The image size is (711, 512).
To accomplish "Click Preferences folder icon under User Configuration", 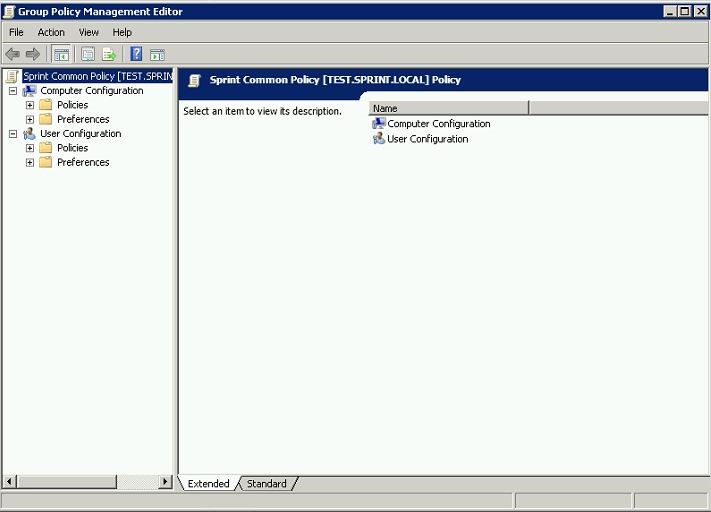I will (x=46, y=162).
